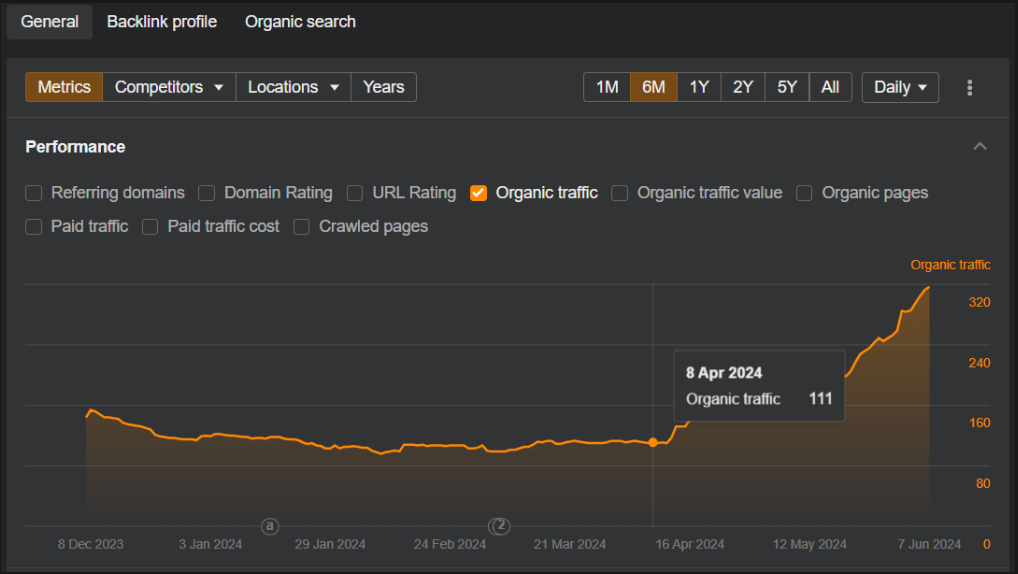The height and width of the screenshot is (574, 1018).
Task: Open the three-dot more options menu
Action: (969, 88)
